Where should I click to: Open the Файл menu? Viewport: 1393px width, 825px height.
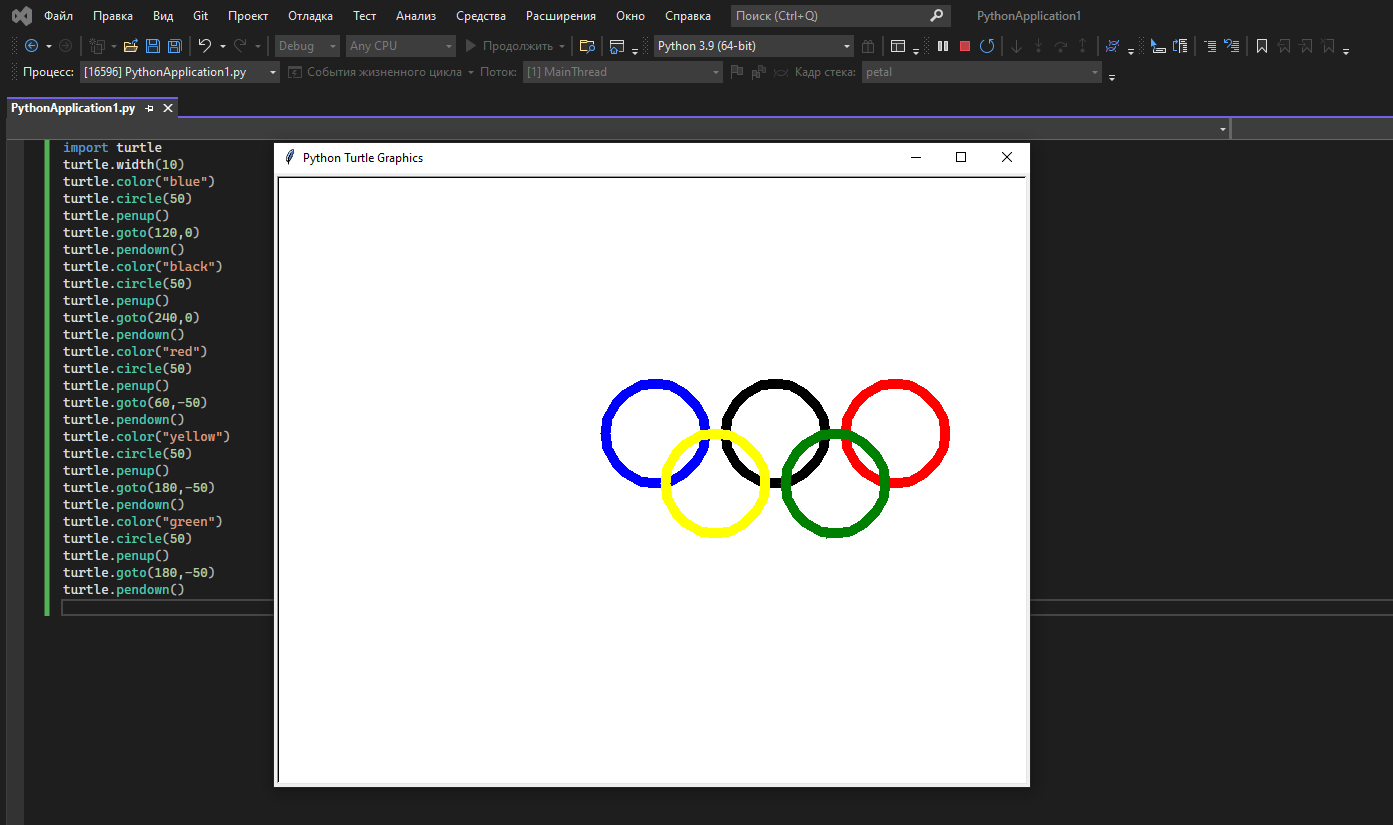[x=58, y=16]
